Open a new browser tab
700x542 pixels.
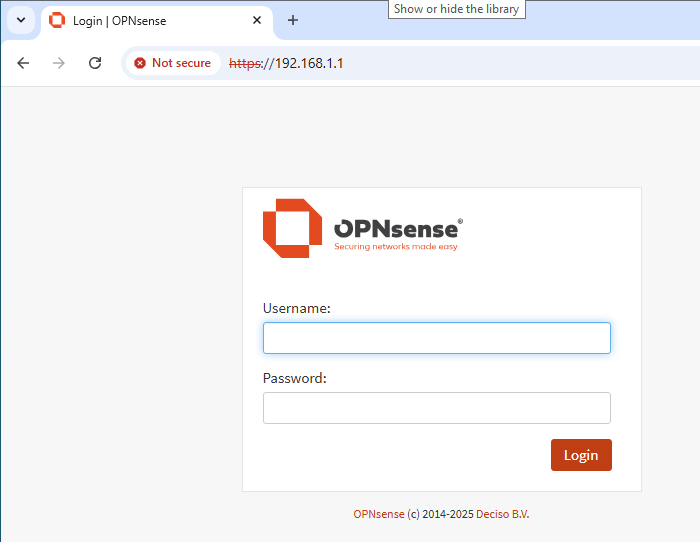pos(293,20)
